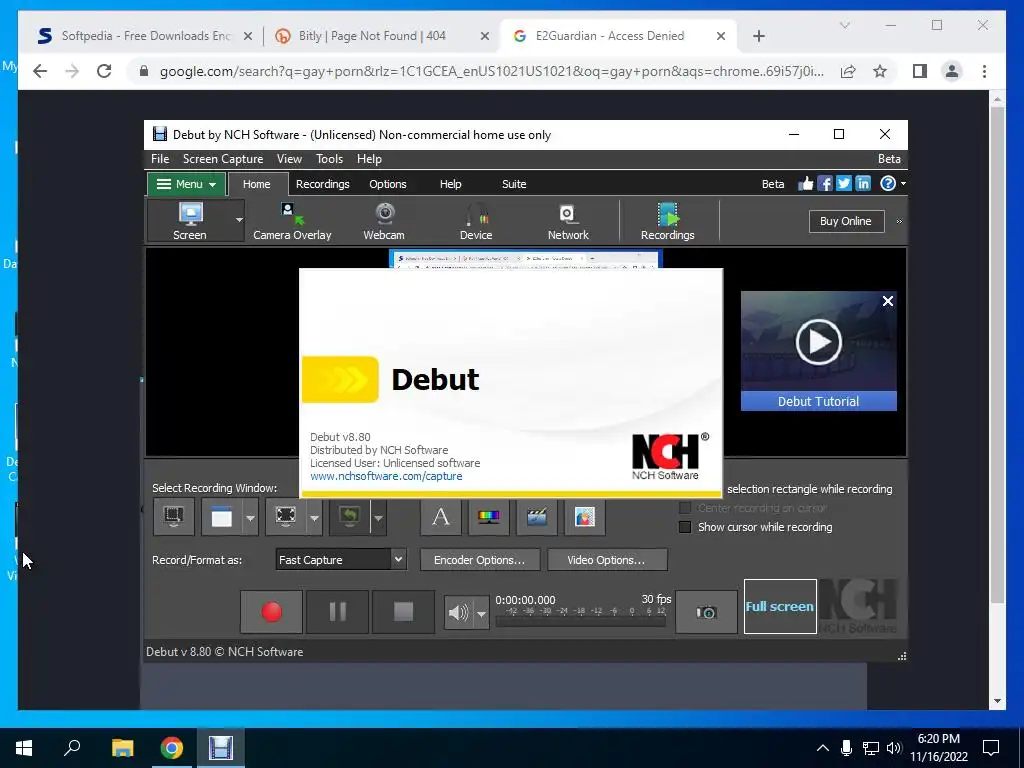
Task: Open the LinkedIn share icon
Action: pyautogui.click(x=863, y=184)
